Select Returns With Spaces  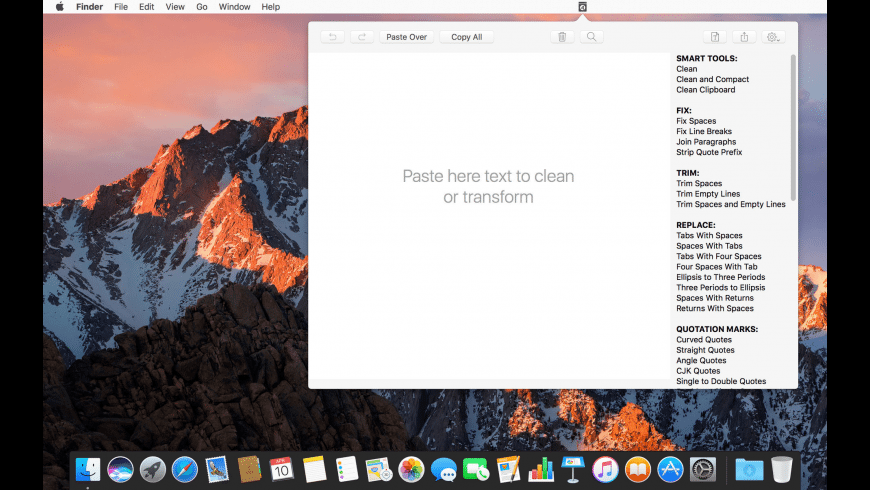[x=715, y=309]
